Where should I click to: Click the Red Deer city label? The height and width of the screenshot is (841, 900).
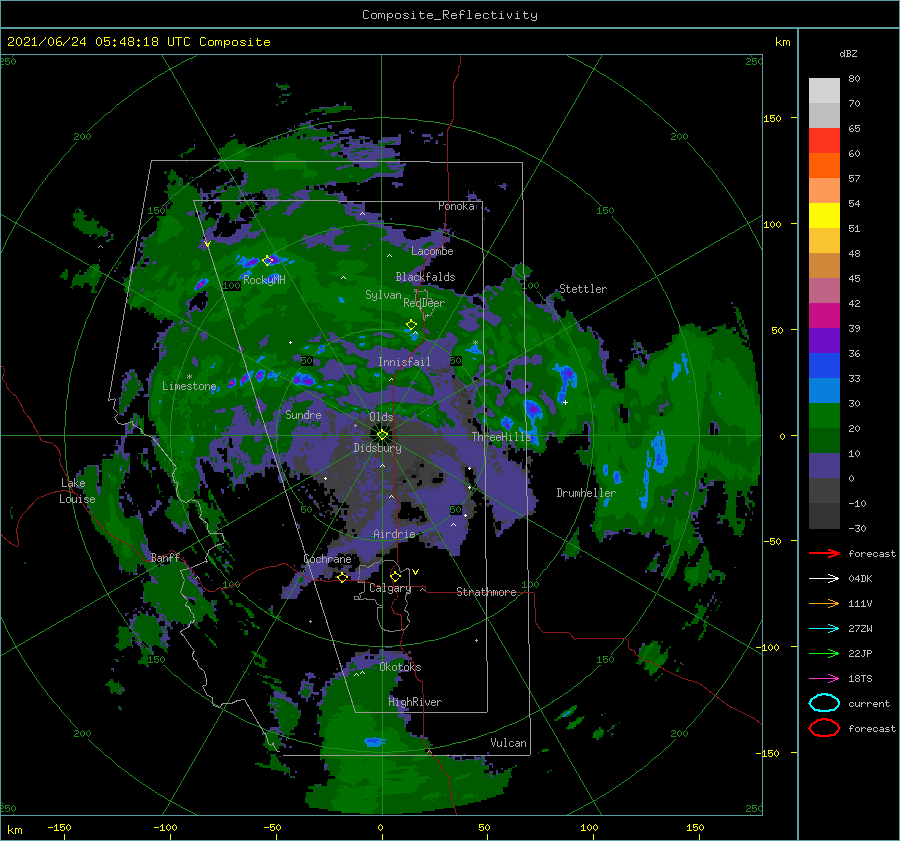coord(424,303)
